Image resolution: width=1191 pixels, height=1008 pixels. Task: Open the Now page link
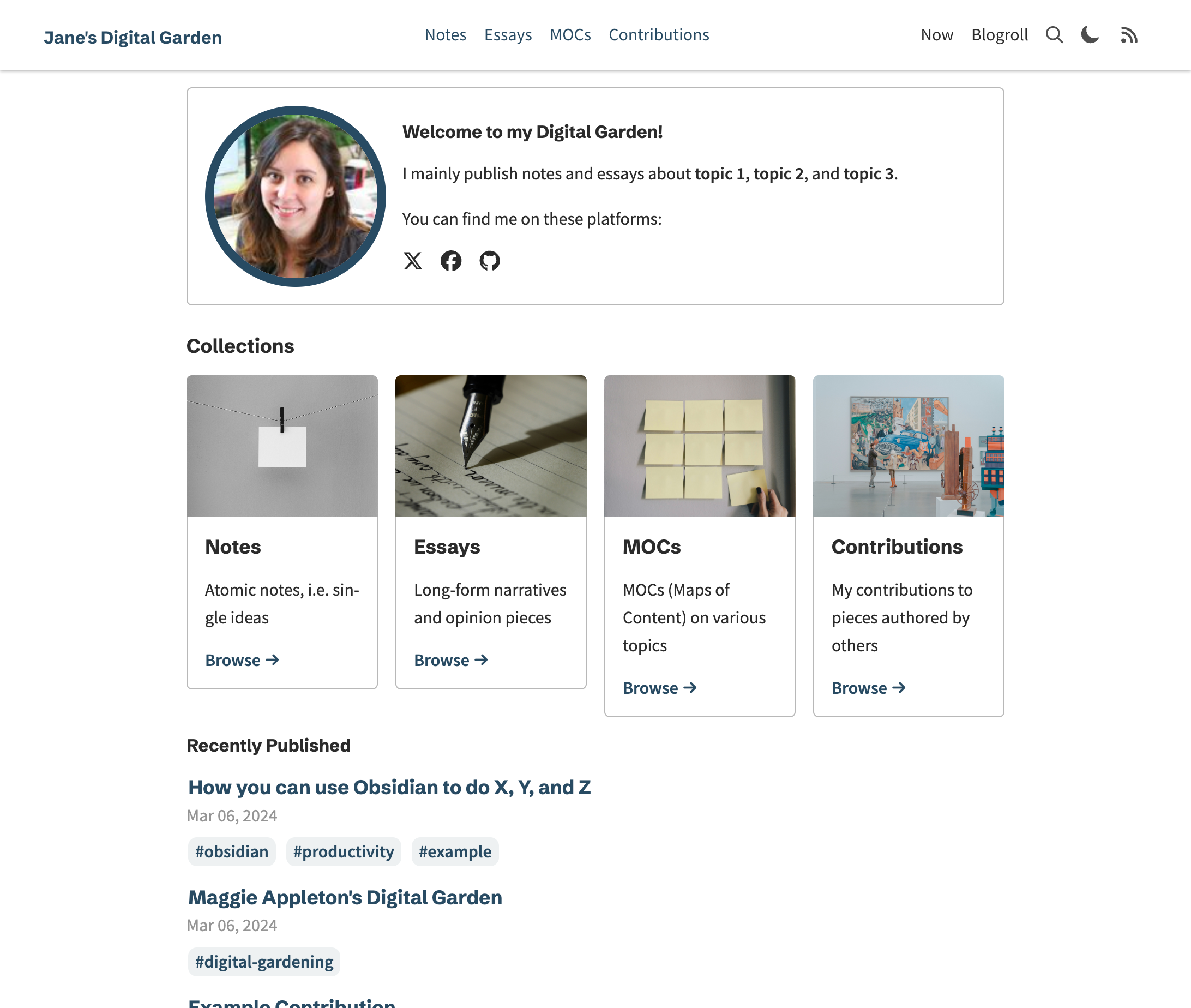pos(937,35)
